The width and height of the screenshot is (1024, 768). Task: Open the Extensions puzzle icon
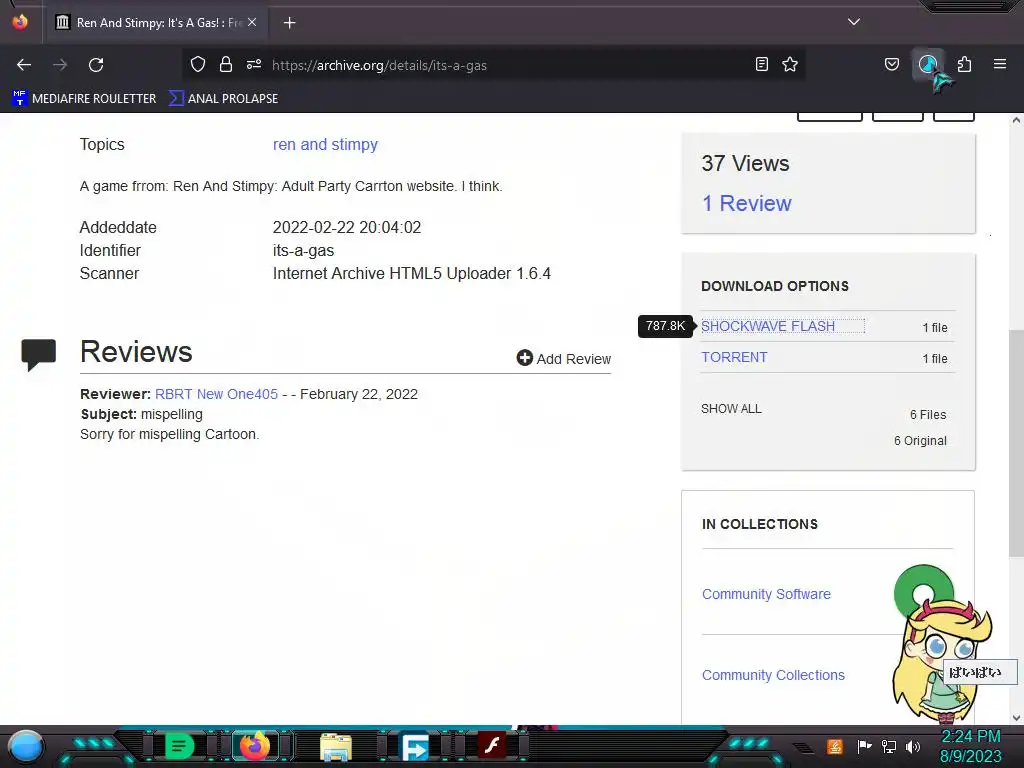point(964,64)
